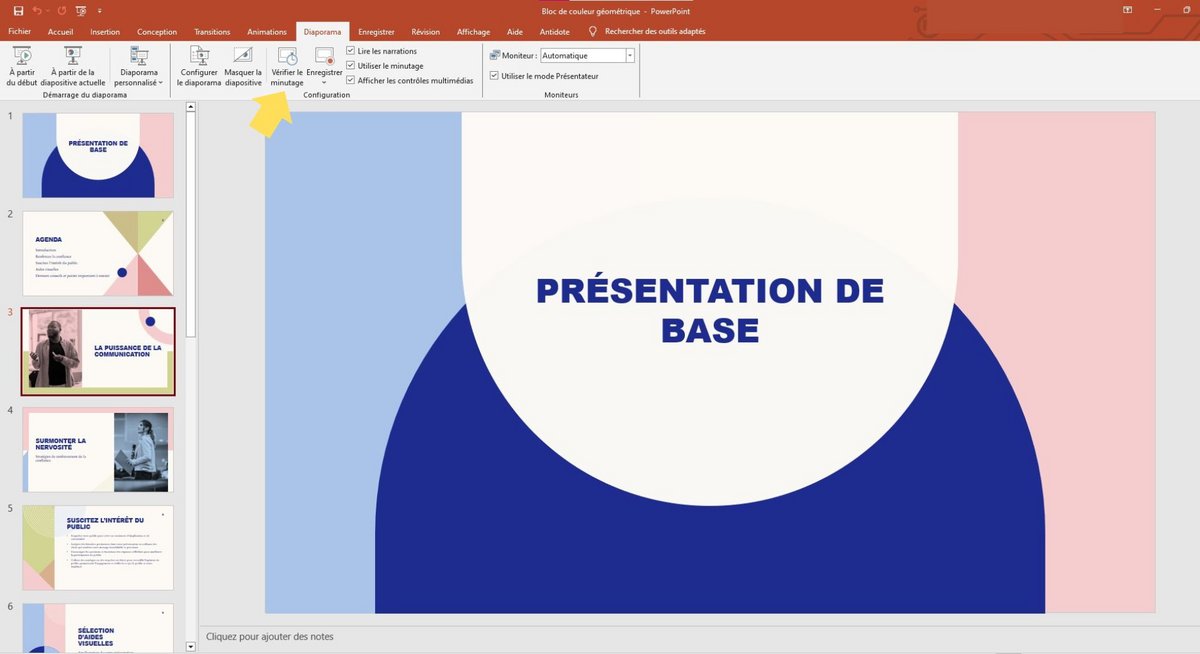Switch to the Transitions tab
Viewport: 1200px width, 654px height.
click(x=212, y=32)
